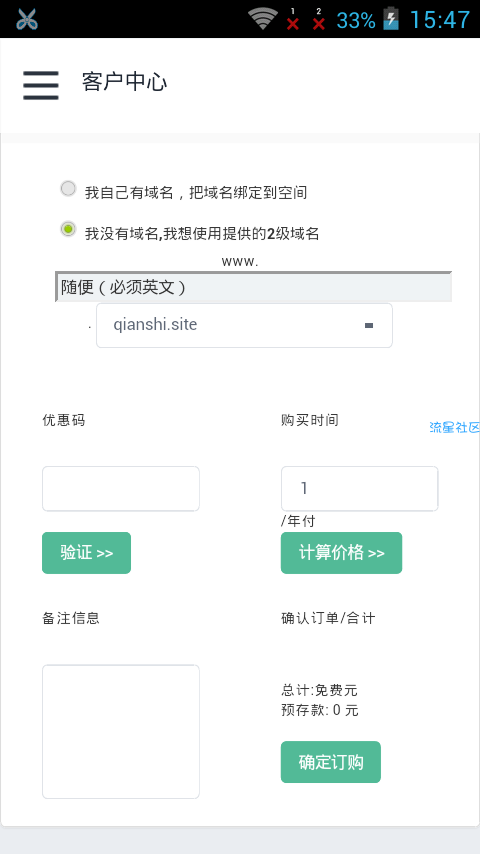Tap the 15:47 clock display
The image size is (480, 854).
pyautogui.click(x=439, y=20)
